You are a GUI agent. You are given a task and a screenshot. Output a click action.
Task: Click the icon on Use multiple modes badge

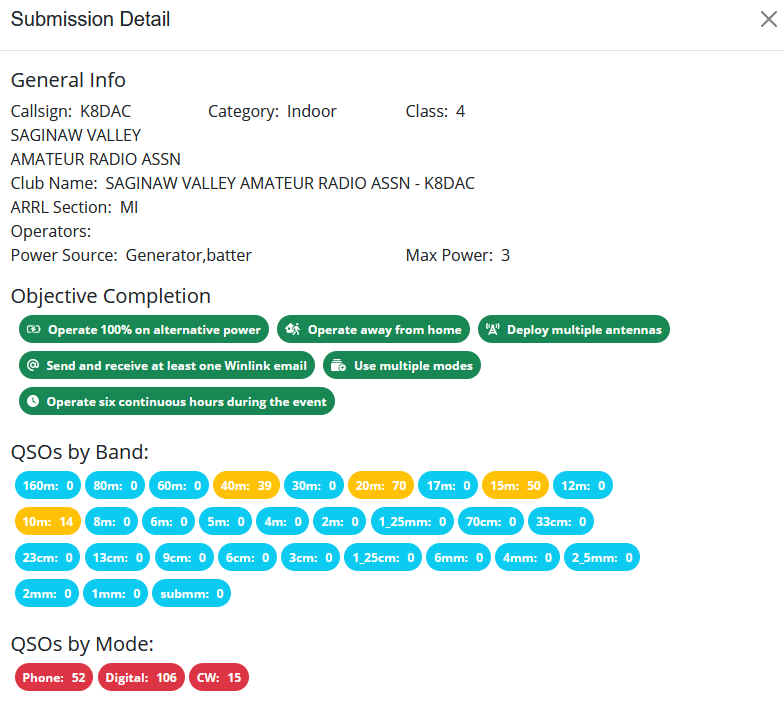click(x=339, y=365)
